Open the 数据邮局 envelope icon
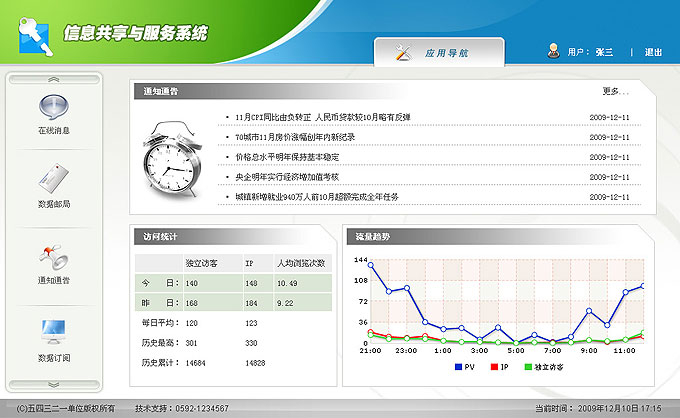This screenshot has width=680, height=418. point(54,180)
